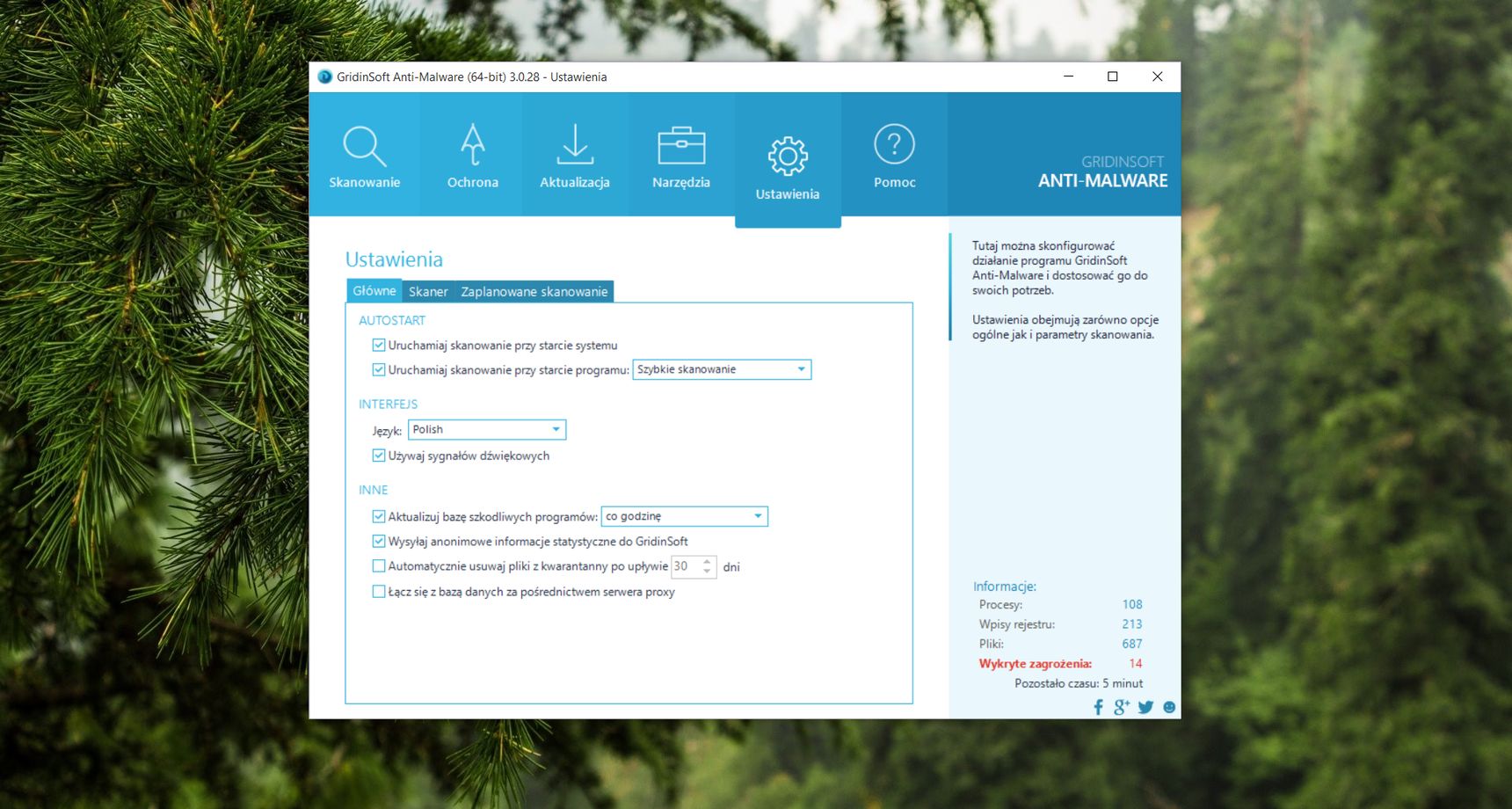Increase quarantine days with up arrow
Image resolution: width=1512 pixels, height=809 pixels.
[x=707, y=561]
